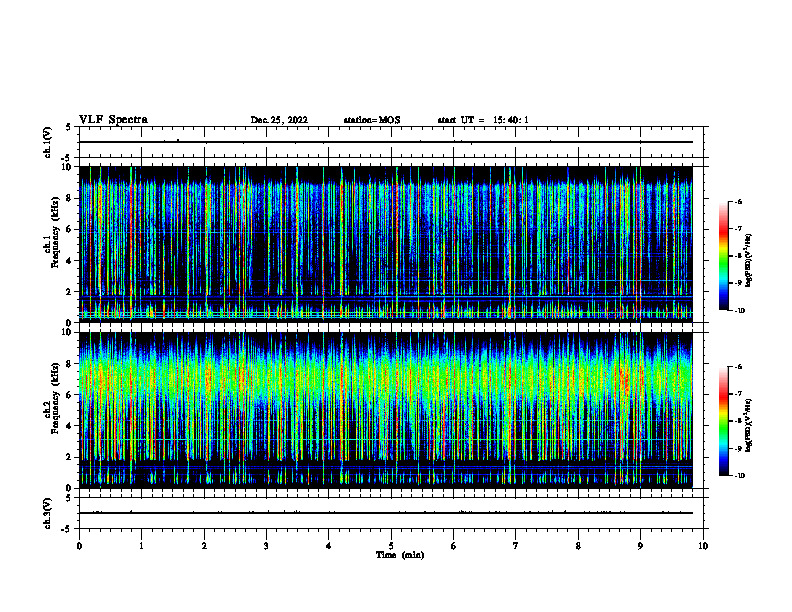The width and height of the screenshot is (792, 612).
Task: Click the ch.2 spectrogram color bar
Action: (x=724, y=421)
